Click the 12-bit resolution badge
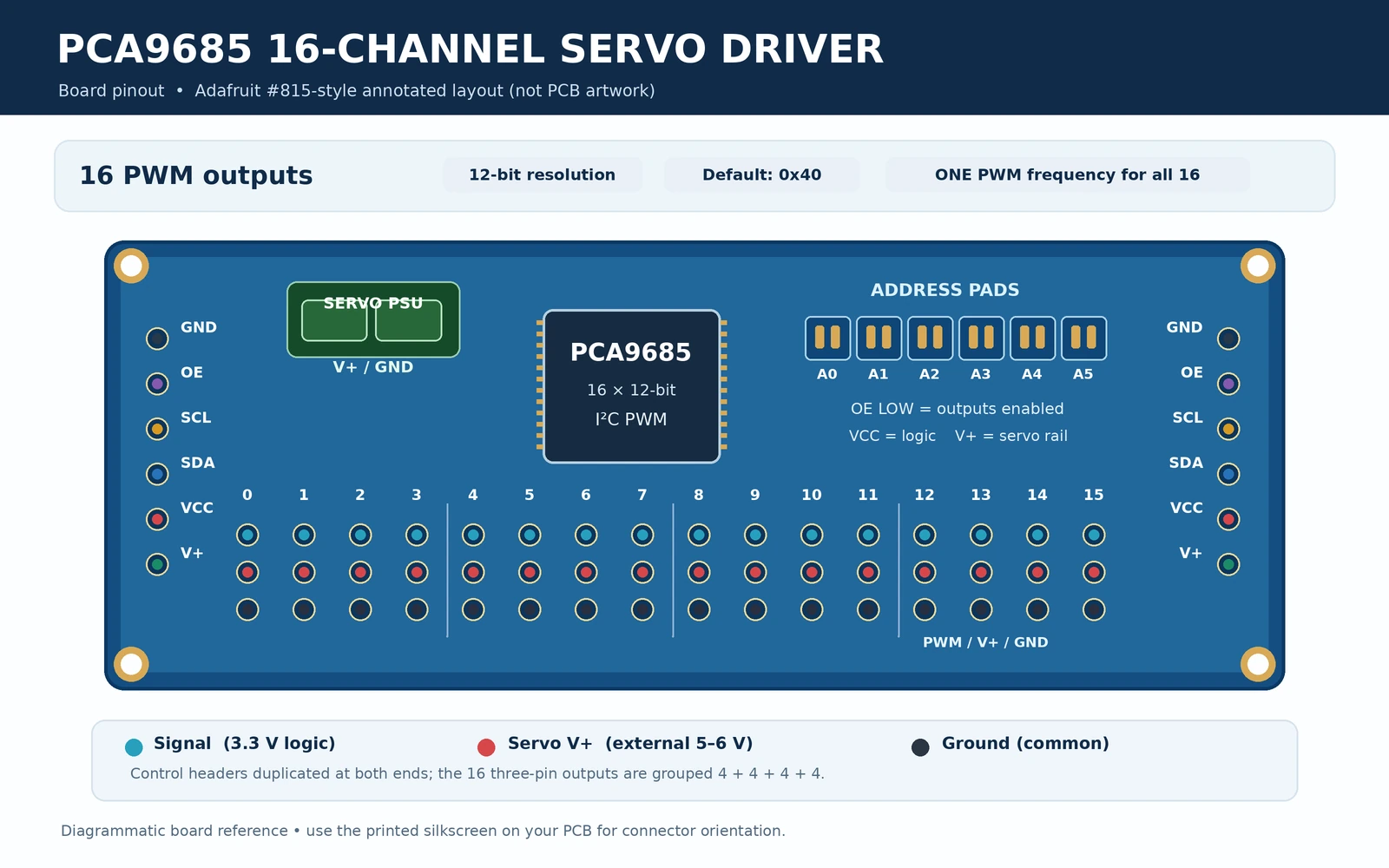The image size is (1389, 868). (543, 174)
